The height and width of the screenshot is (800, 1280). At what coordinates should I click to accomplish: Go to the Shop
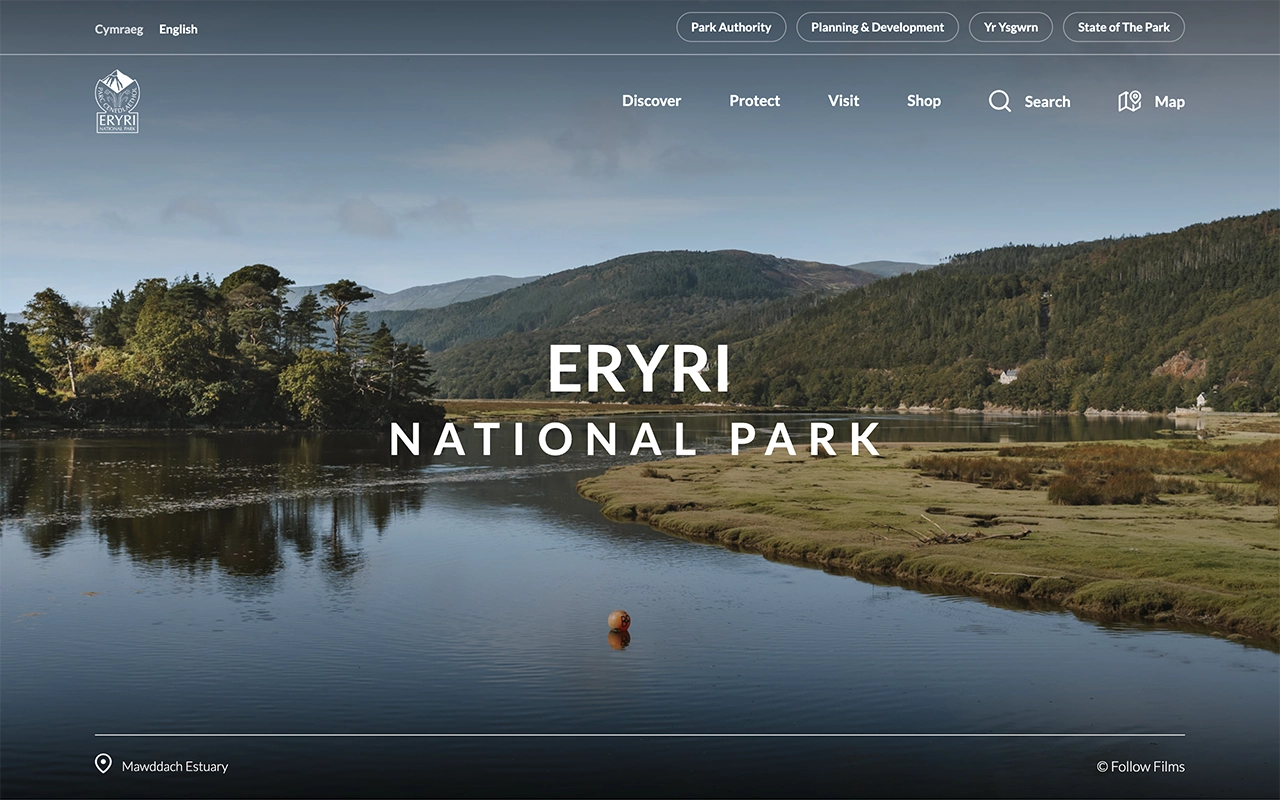pos(923,101)
